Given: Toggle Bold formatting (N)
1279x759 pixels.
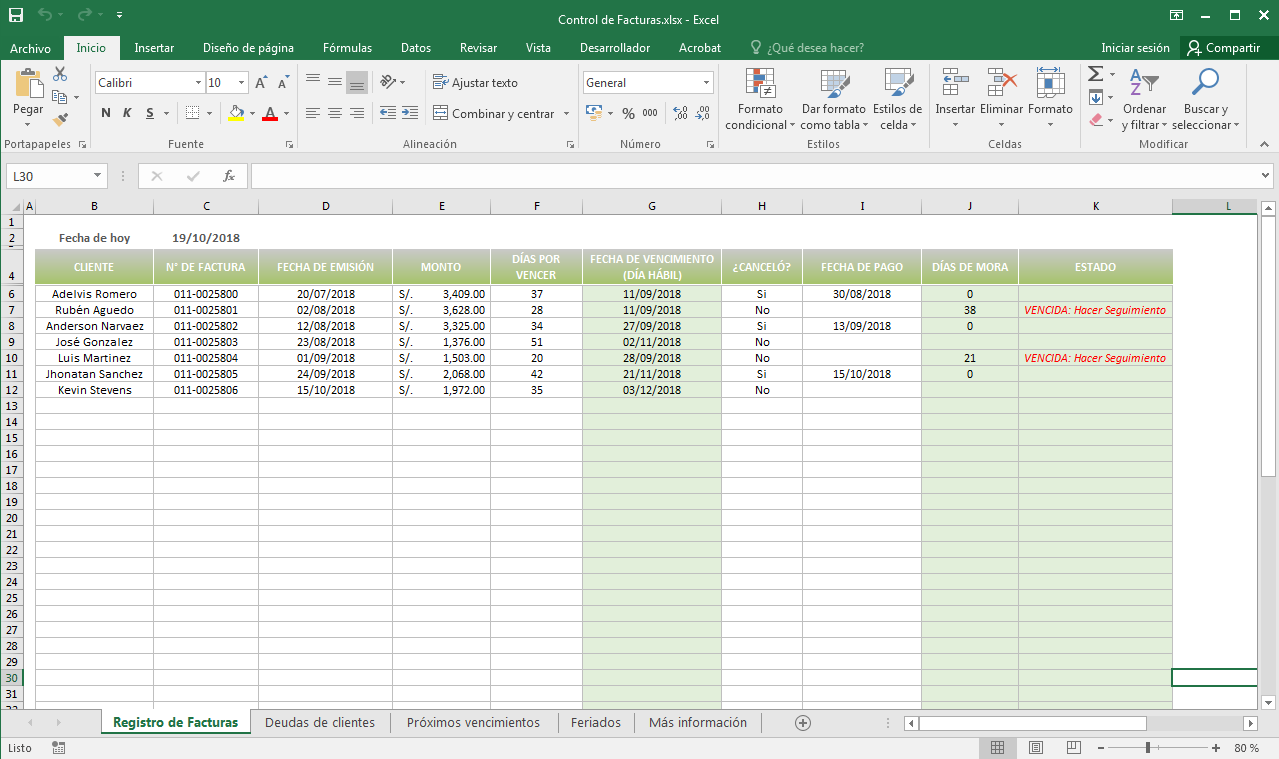Looking at the screenshot, I should click(x=106, y=113).
